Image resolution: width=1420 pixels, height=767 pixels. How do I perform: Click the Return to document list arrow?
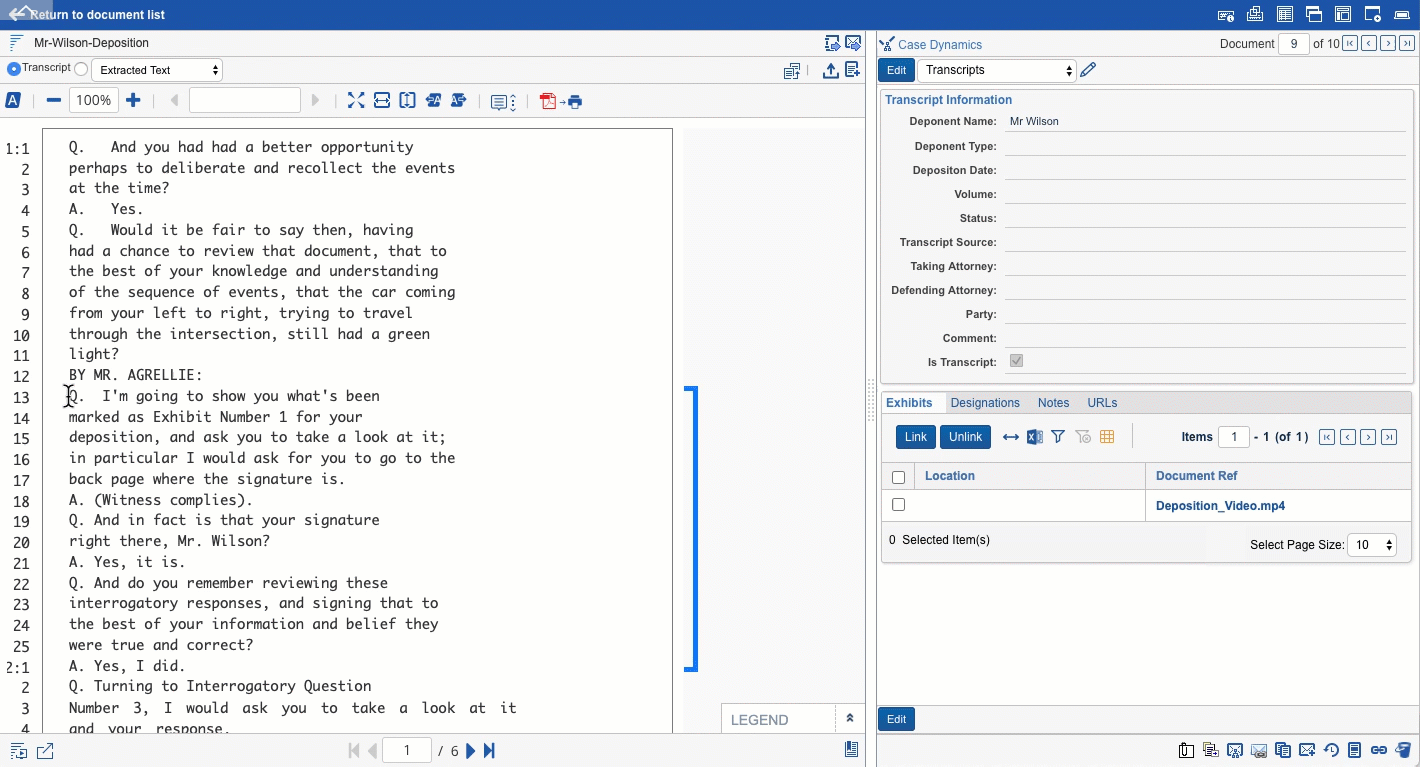point(18,14)
